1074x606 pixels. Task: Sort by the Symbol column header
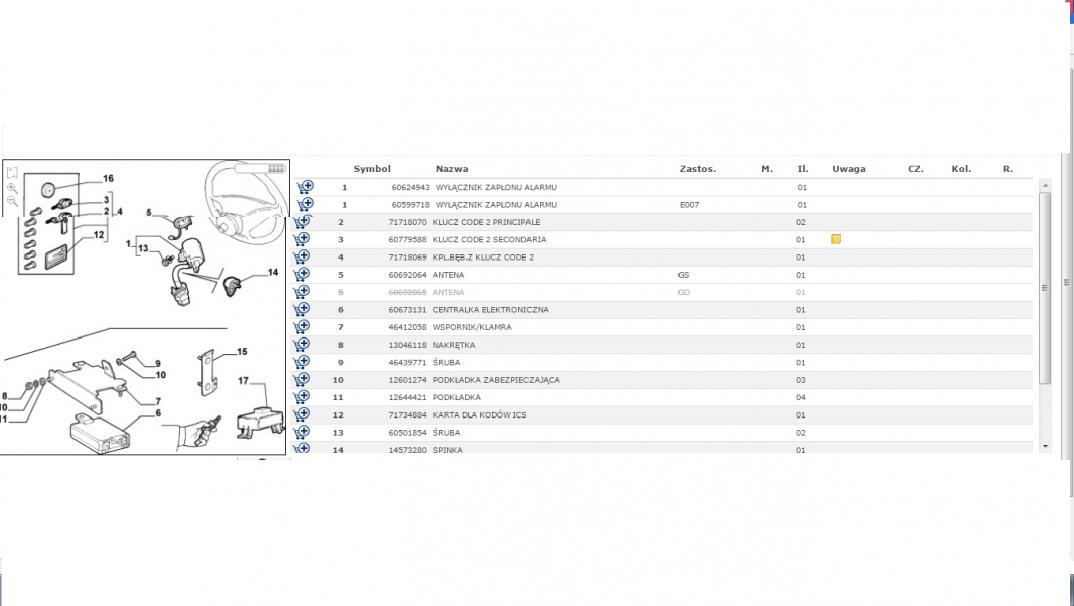(372, 168)
